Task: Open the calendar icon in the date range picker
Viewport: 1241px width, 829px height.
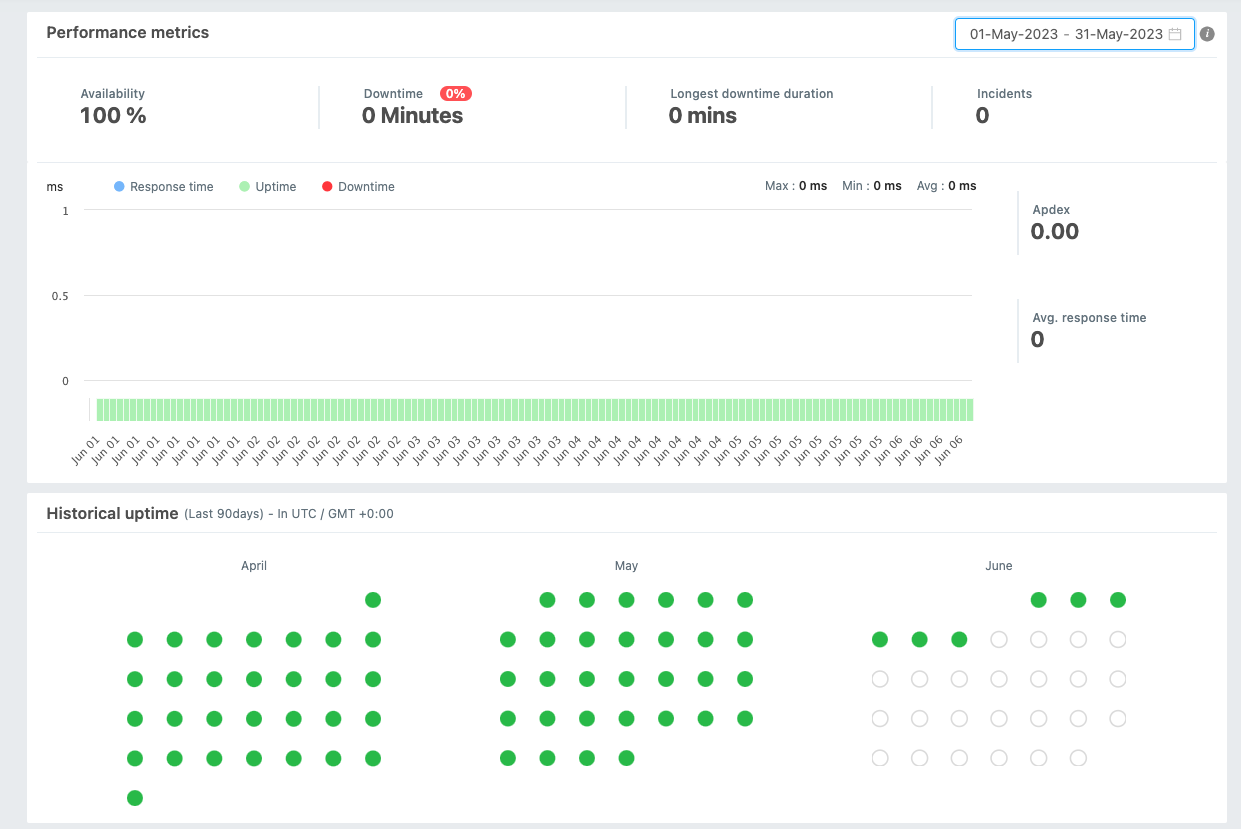Action: (x=1173, y=33)
